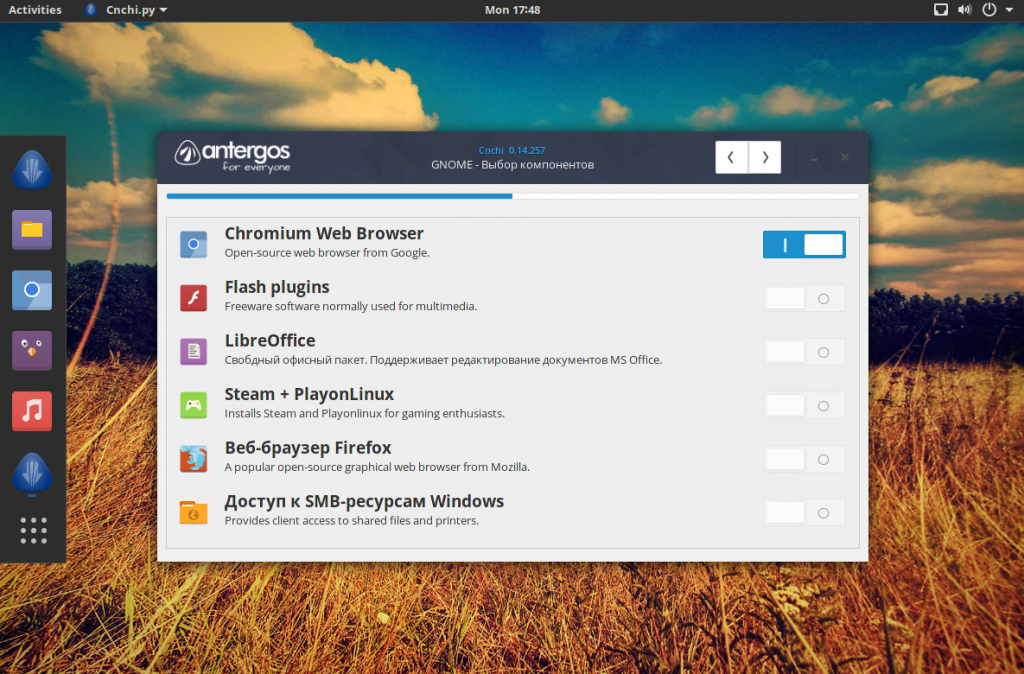Select the running Cnchi icon in dock
This screenshot has height=674, width=1024.
pos(32,472)
